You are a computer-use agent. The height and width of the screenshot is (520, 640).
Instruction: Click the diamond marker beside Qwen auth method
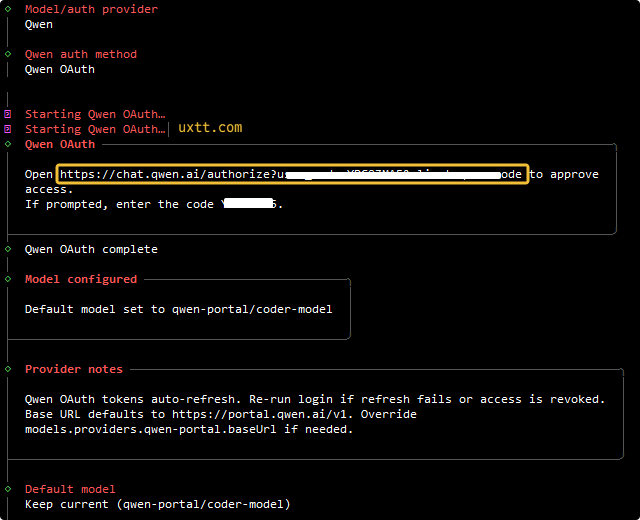pos(8,54)
